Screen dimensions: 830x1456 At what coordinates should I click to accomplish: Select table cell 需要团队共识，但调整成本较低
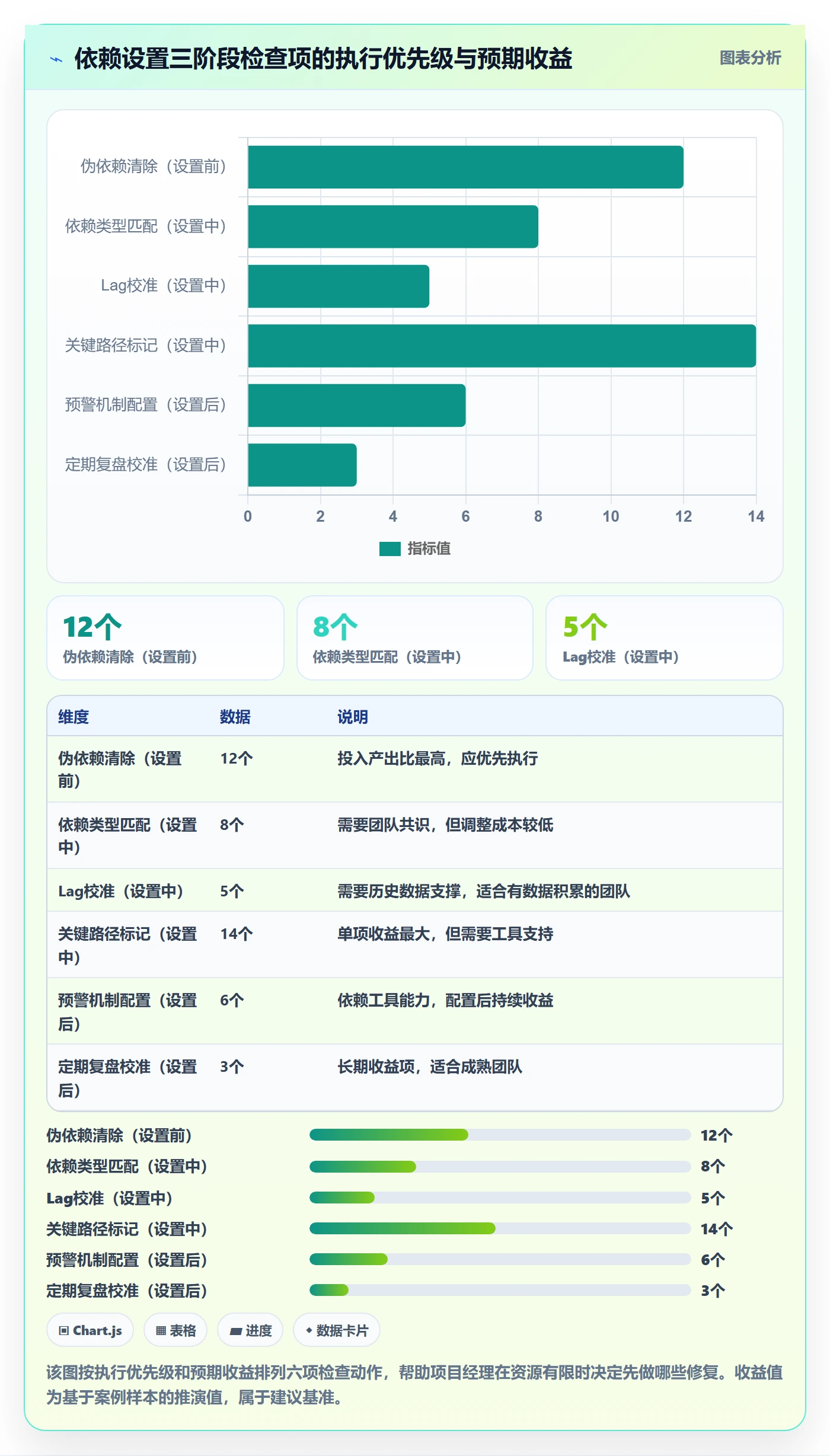tap(445, 825)
